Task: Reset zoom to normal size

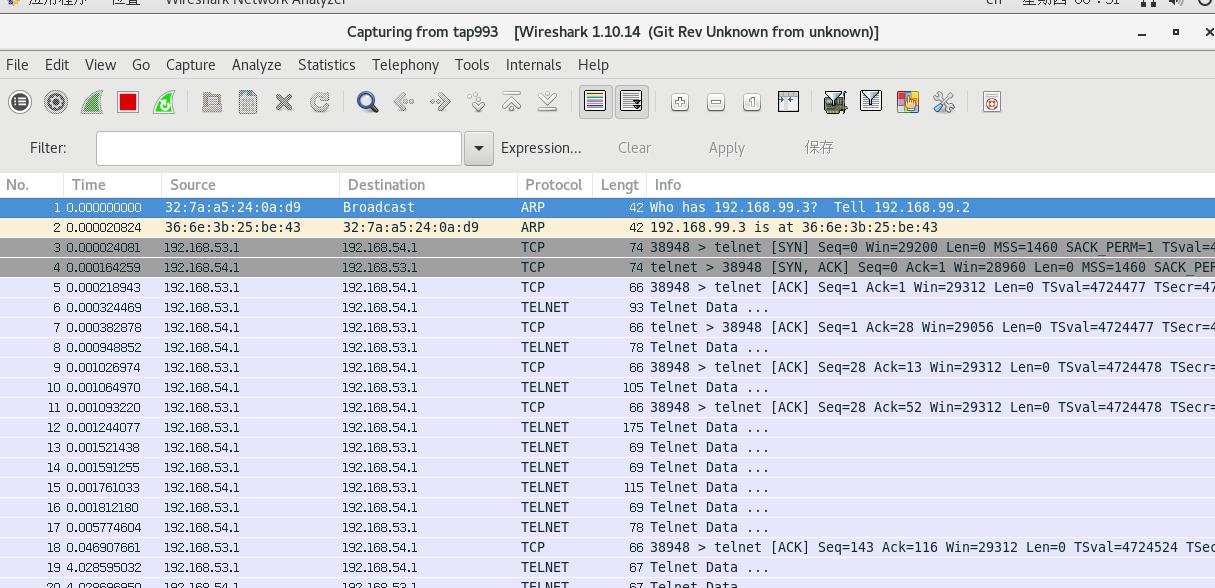Action: point(752,102)
